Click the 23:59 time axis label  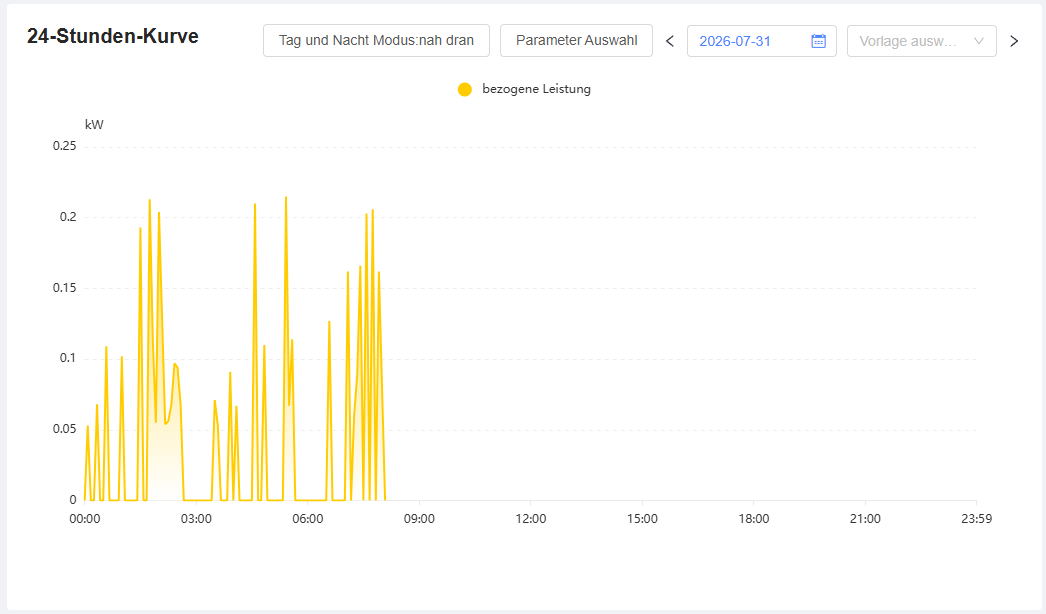[x=976, y=519]
